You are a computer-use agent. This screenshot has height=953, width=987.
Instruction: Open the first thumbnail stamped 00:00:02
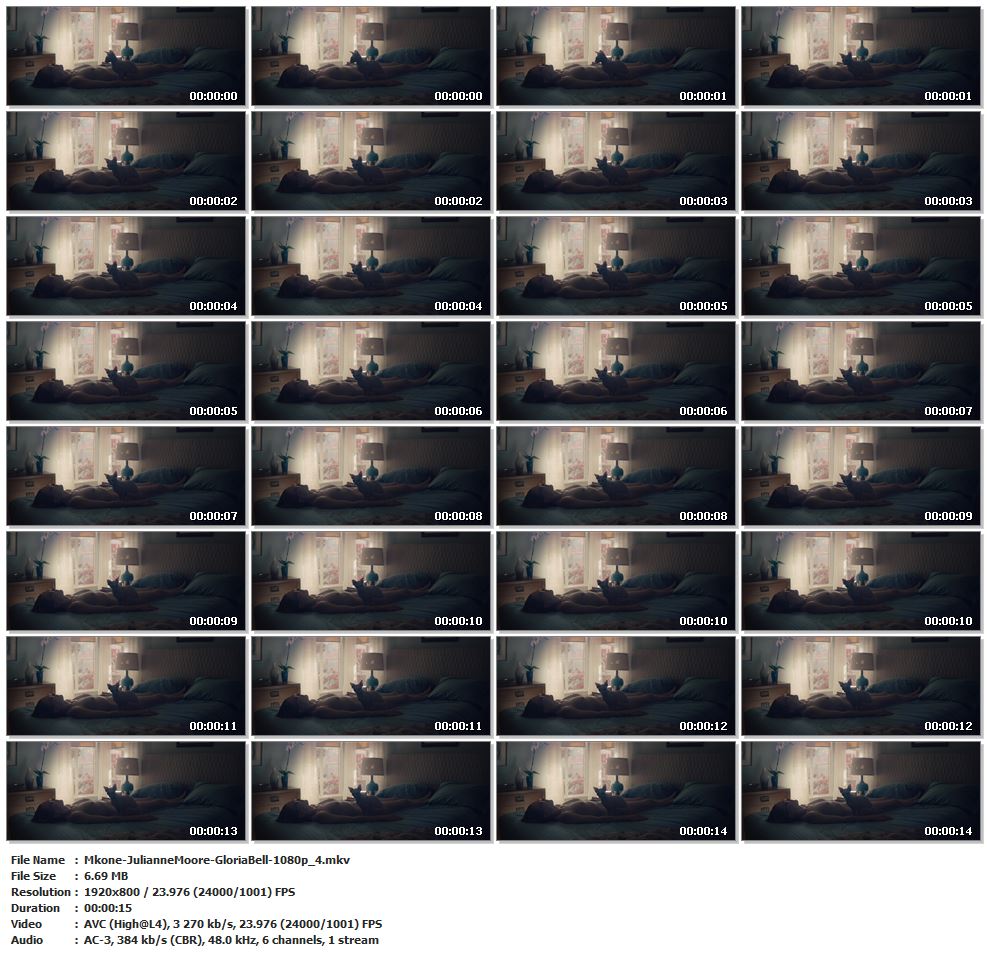126,161
